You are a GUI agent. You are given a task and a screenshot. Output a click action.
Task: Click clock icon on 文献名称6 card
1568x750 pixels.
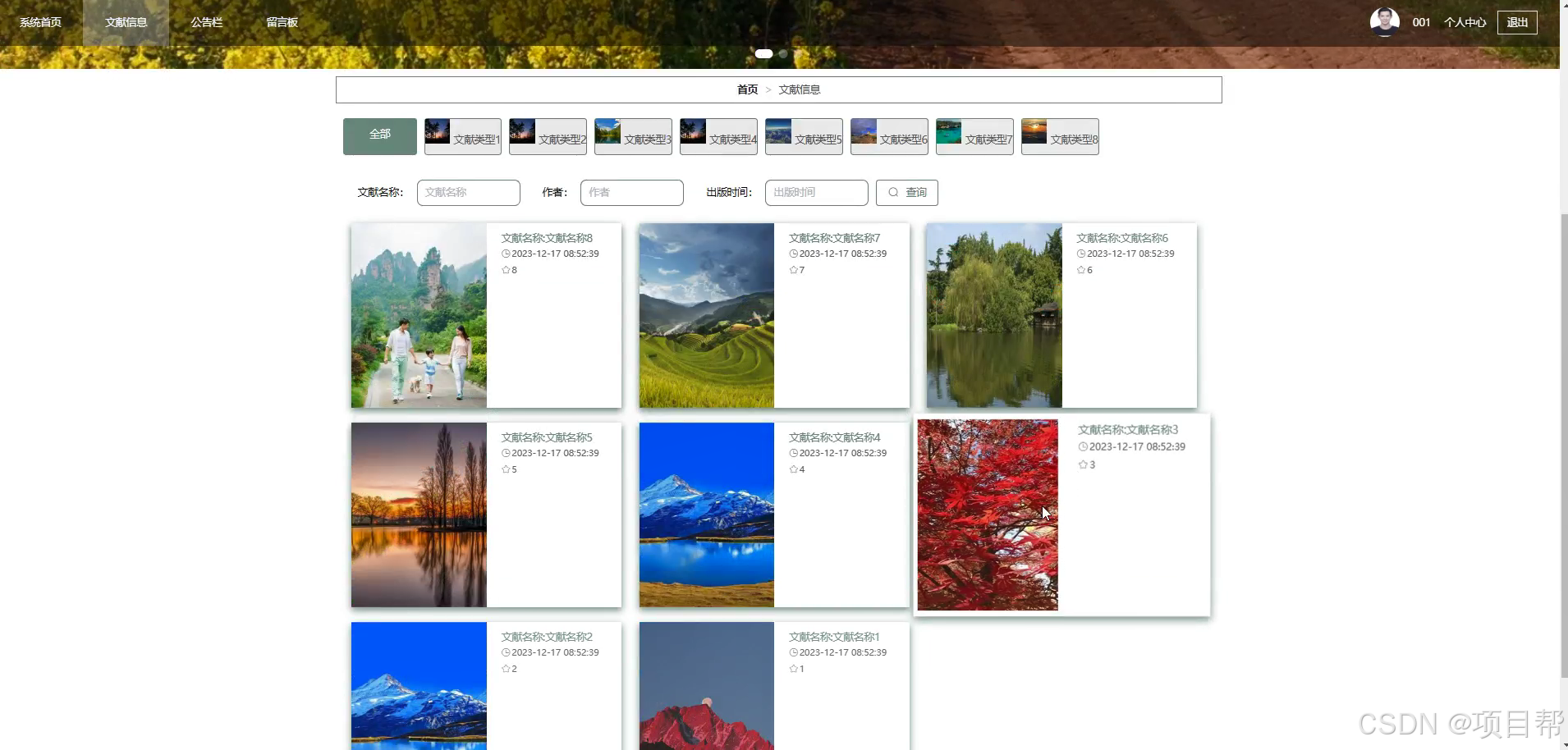(x=1081, y=254)
